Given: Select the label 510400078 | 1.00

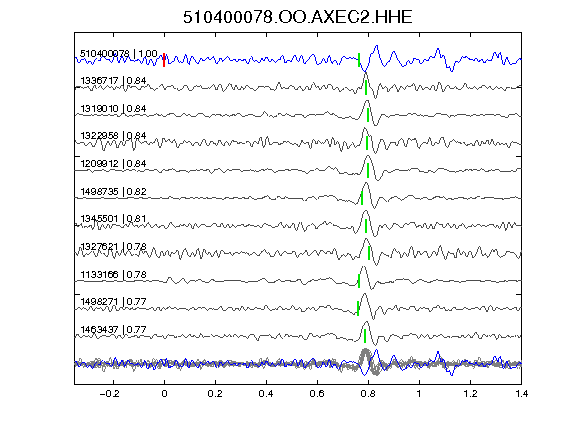Looking at the screenshot, I should tap(119, 54).
